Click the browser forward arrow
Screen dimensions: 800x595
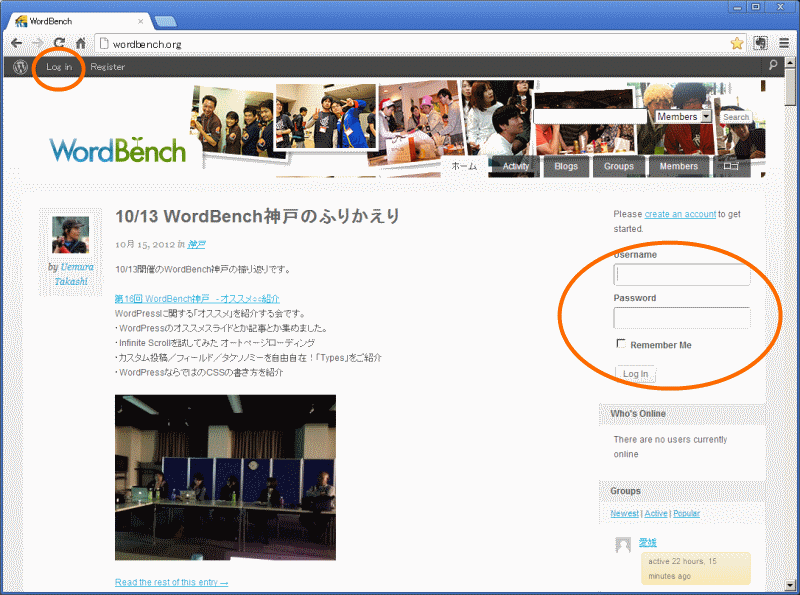point(38,43)
